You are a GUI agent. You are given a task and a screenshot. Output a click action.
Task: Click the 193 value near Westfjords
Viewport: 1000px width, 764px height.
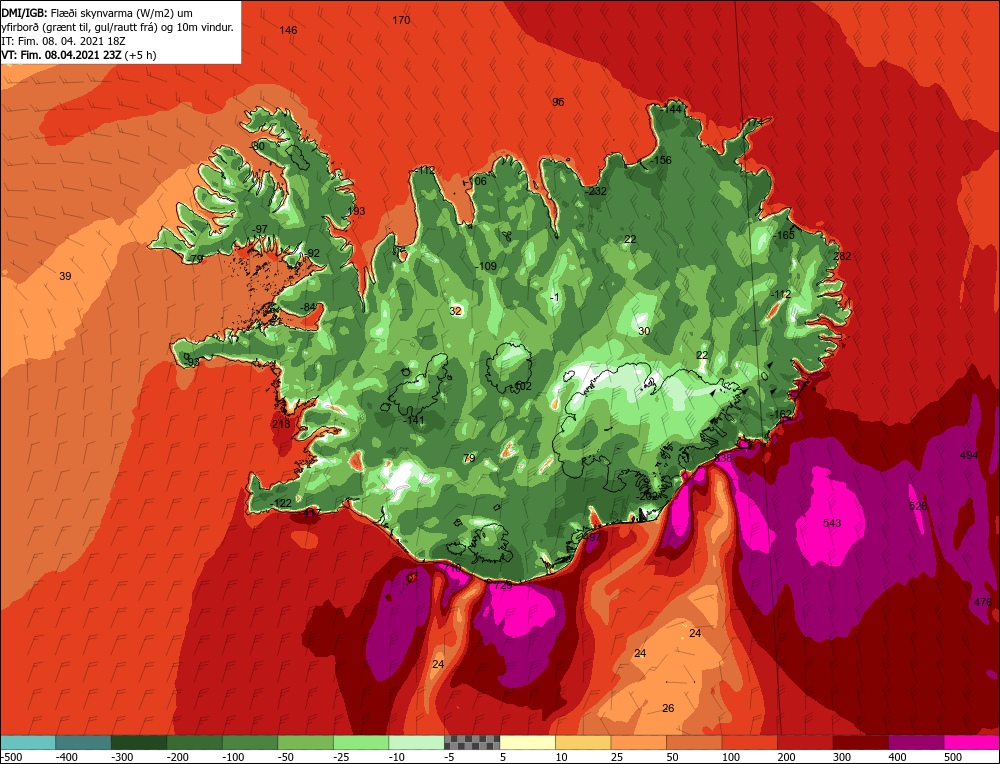(357, 211)
